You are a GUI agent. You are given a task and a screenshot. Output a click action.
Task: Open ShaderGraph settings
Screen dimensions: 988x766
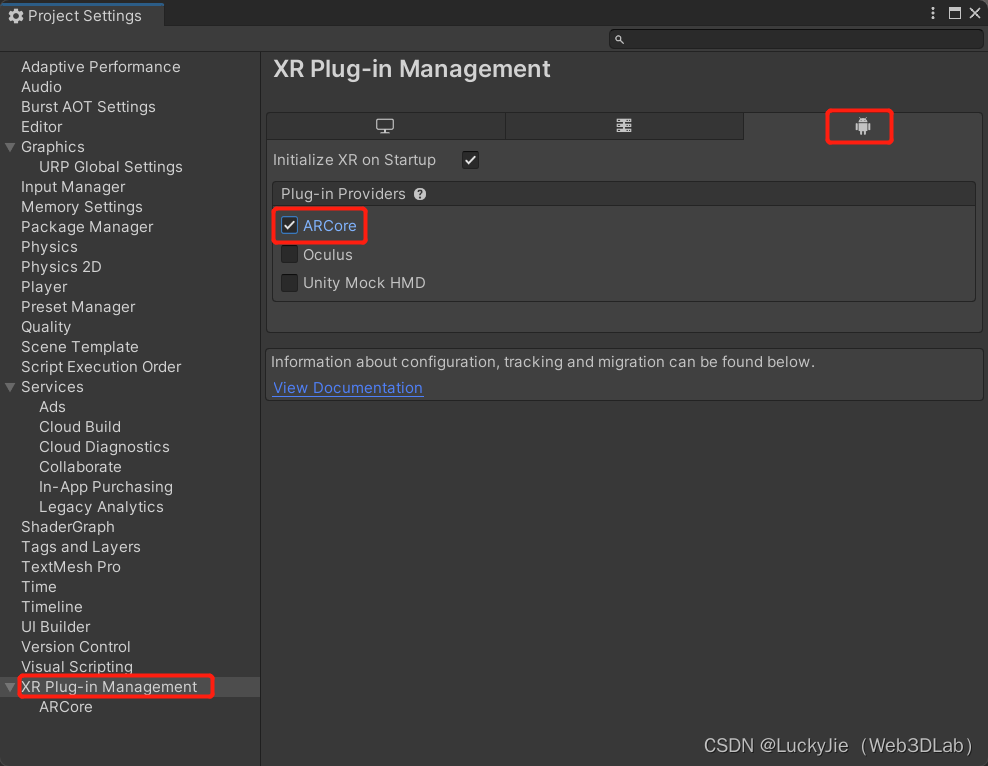coord(68,527)
